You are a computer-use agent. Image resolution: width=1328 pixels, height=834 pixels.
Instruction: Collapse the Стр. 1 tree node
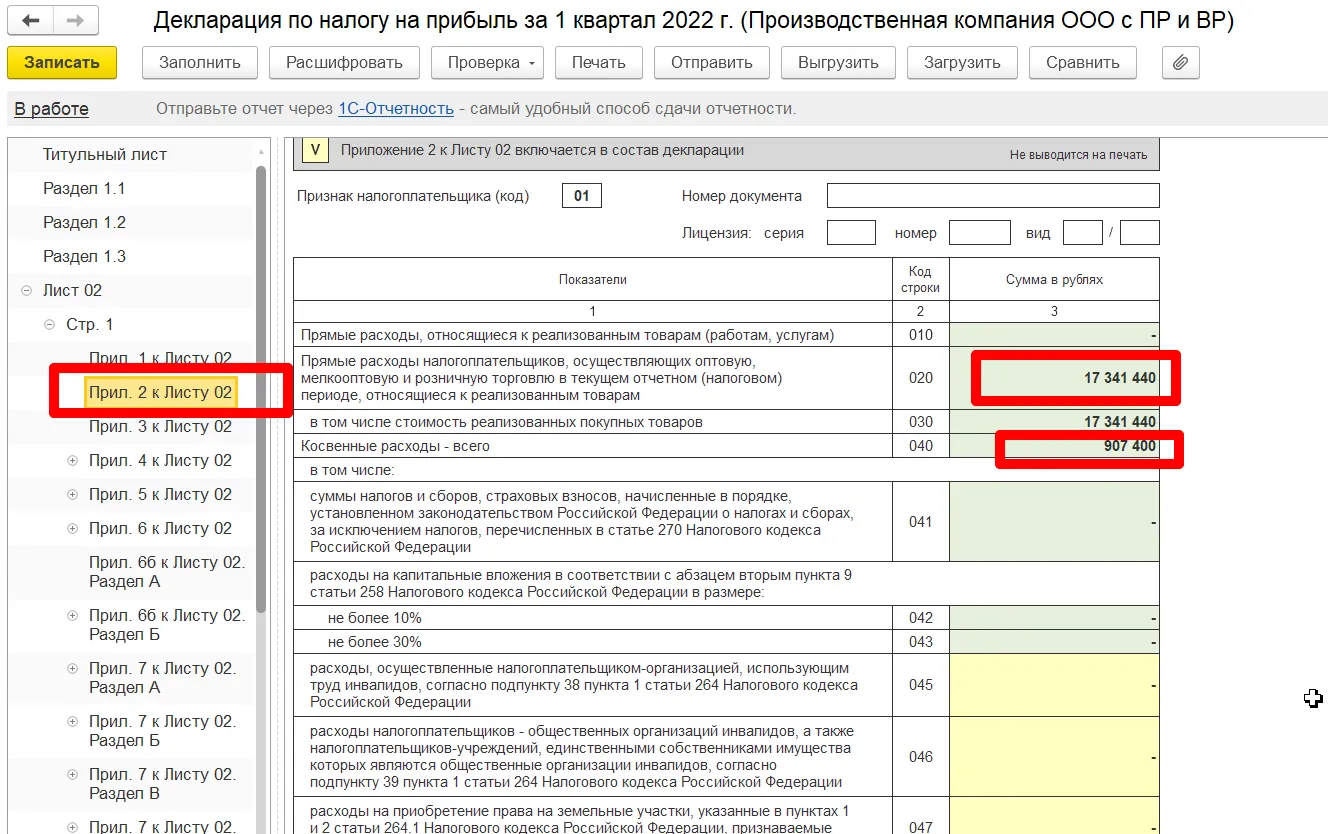[49, 325]
